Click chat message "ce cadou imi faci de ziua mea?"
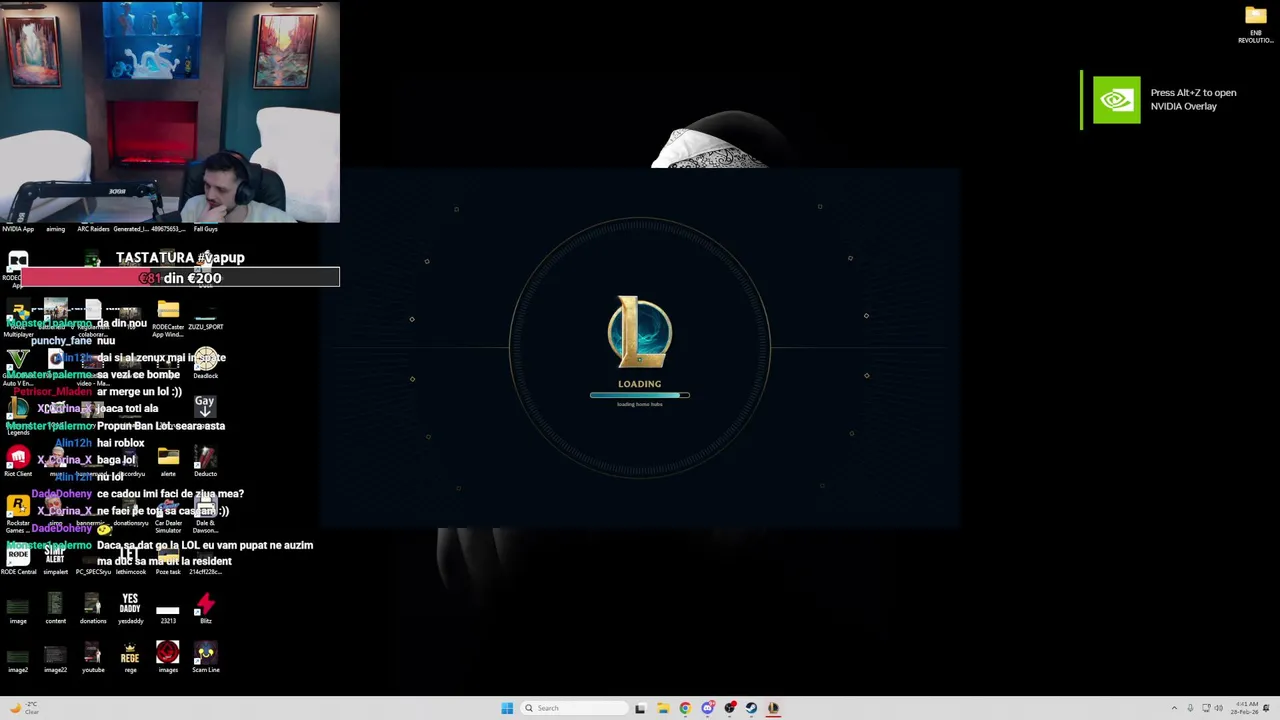 pyautogui.click(x=170, y=494)
